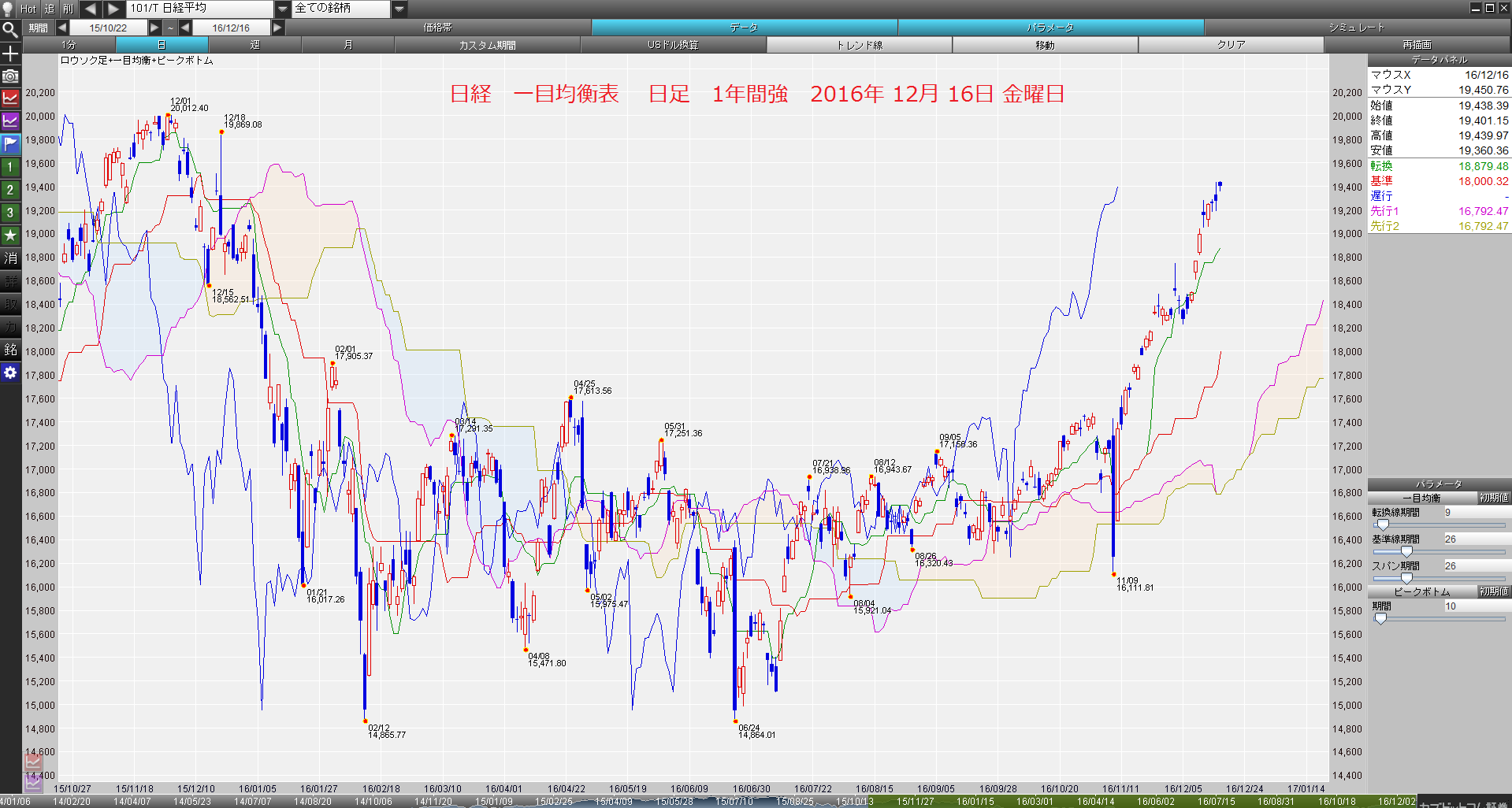This screenshot has width=1512, height=808.
Task: Toggle the パラメータ panel button
Action: click(x=1050, y=28)
